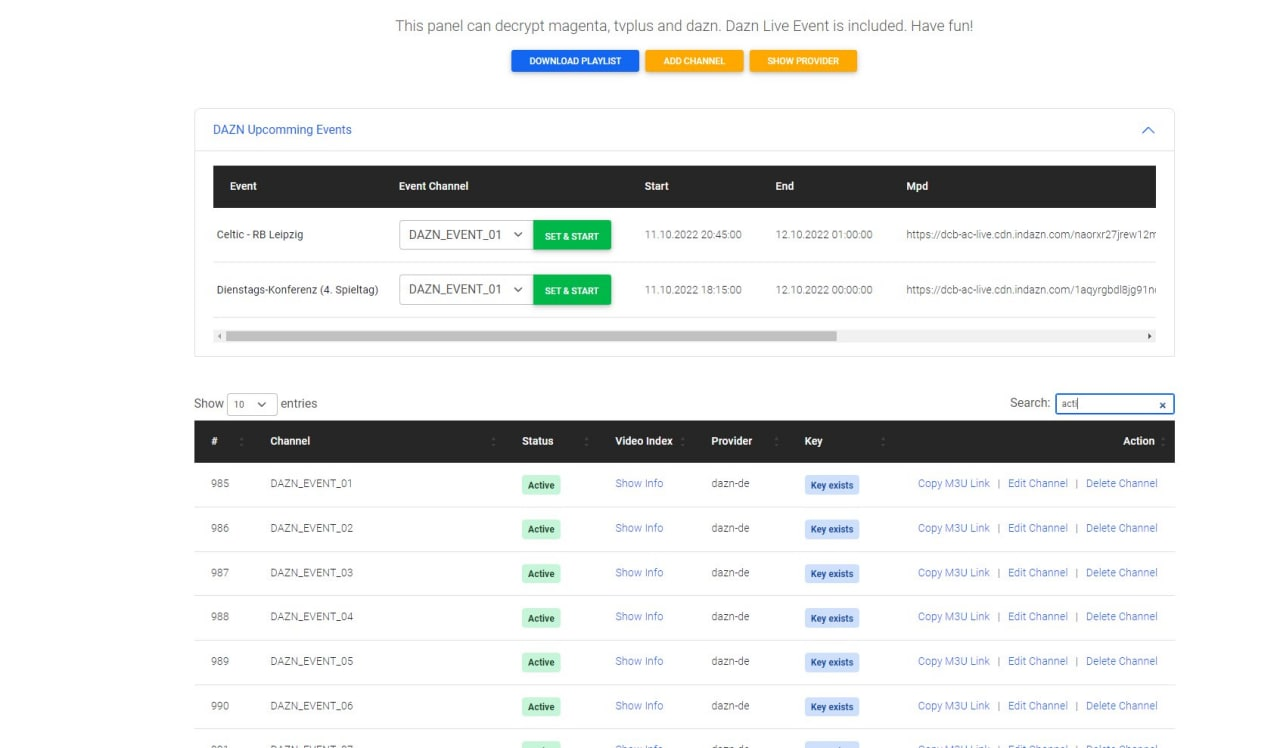
Task: Edit Channel DAZN_EVENT_02
Action: pos(1038,528)
